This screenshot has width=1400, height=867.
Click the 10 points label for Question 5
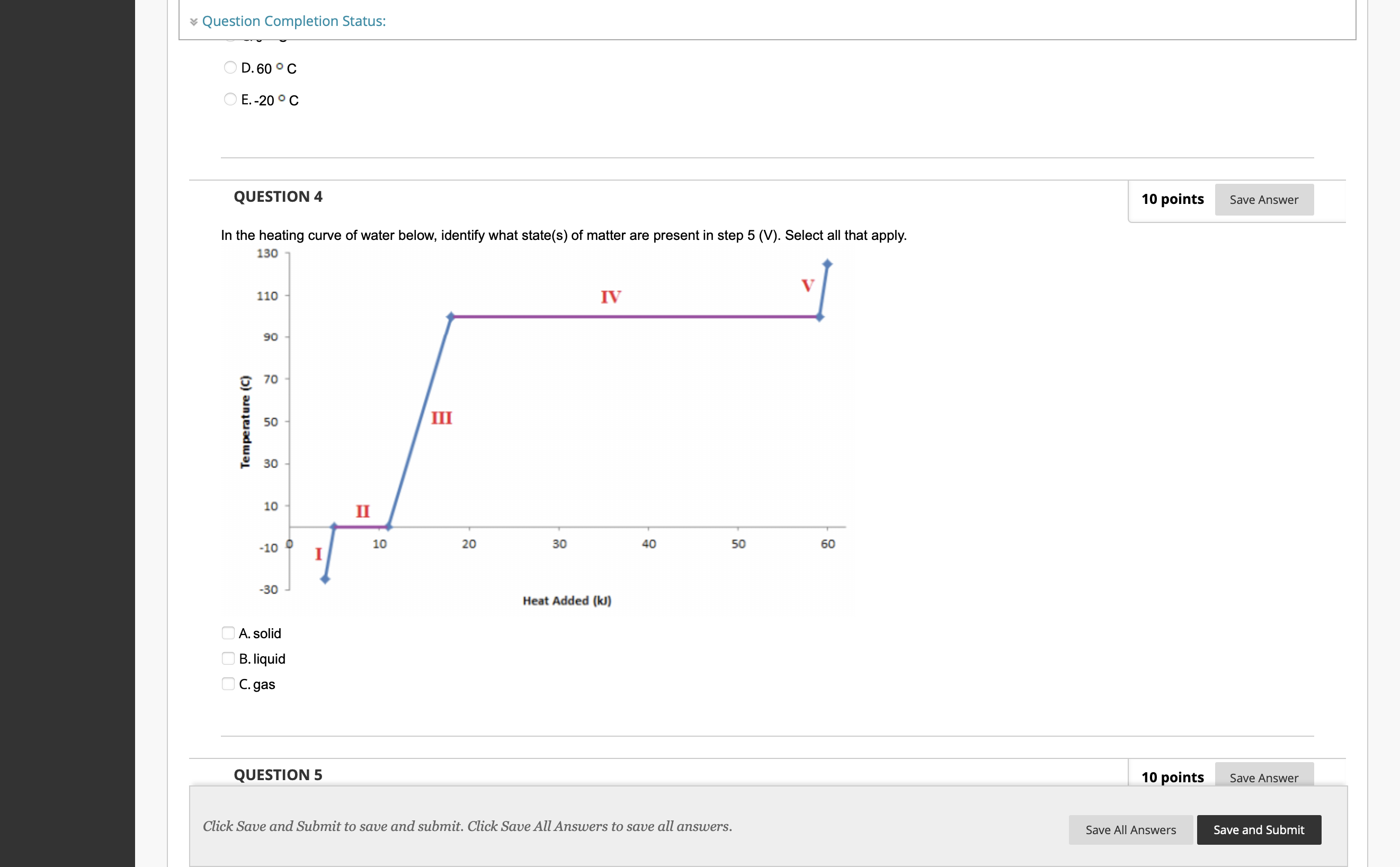click(1172, 777)
